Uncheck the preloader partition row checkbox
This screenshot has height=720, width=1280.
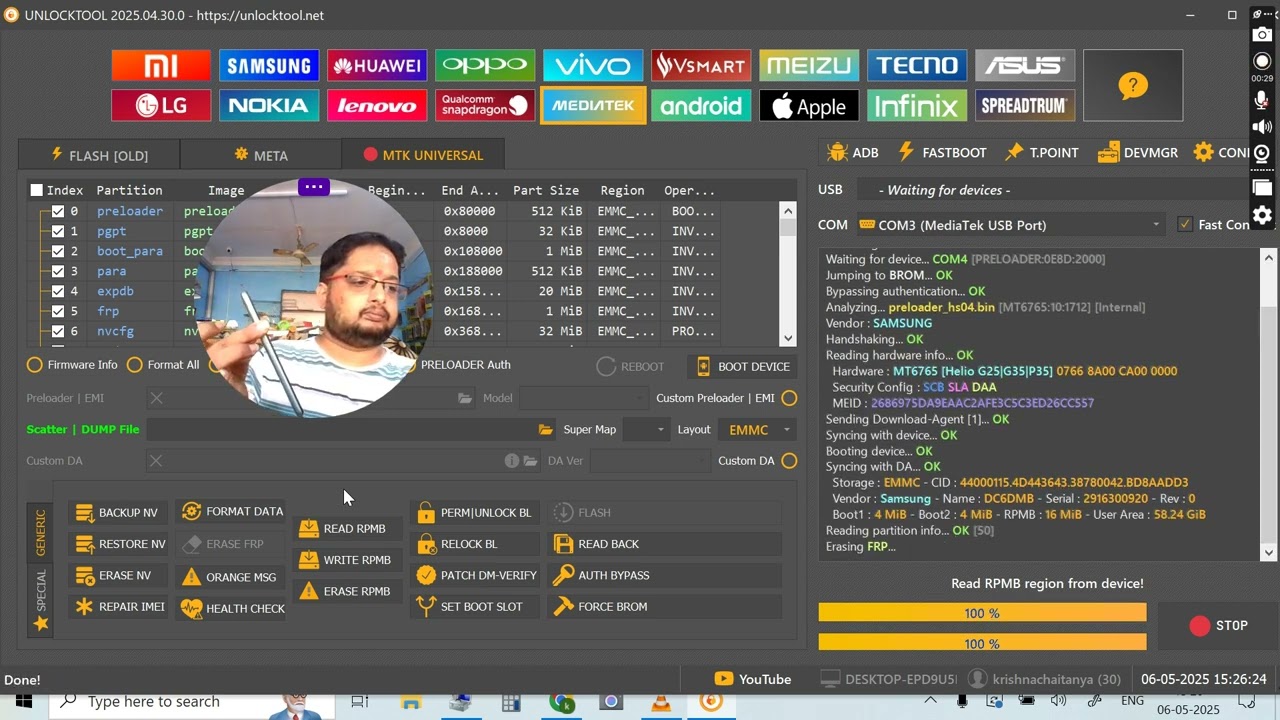(x=58, y=211)
